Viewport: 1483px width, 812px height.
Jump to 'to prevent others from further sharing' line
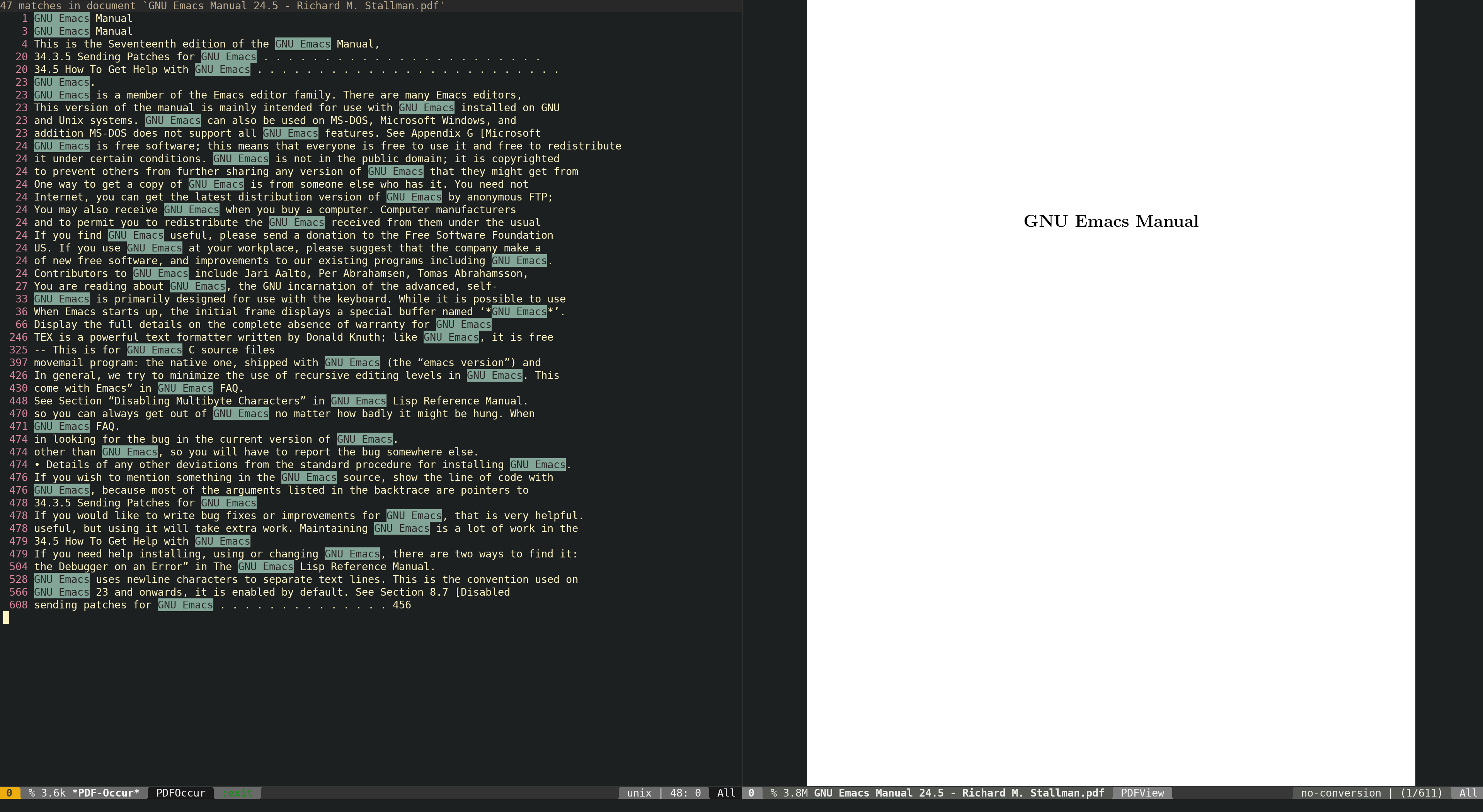coord(306,172)
